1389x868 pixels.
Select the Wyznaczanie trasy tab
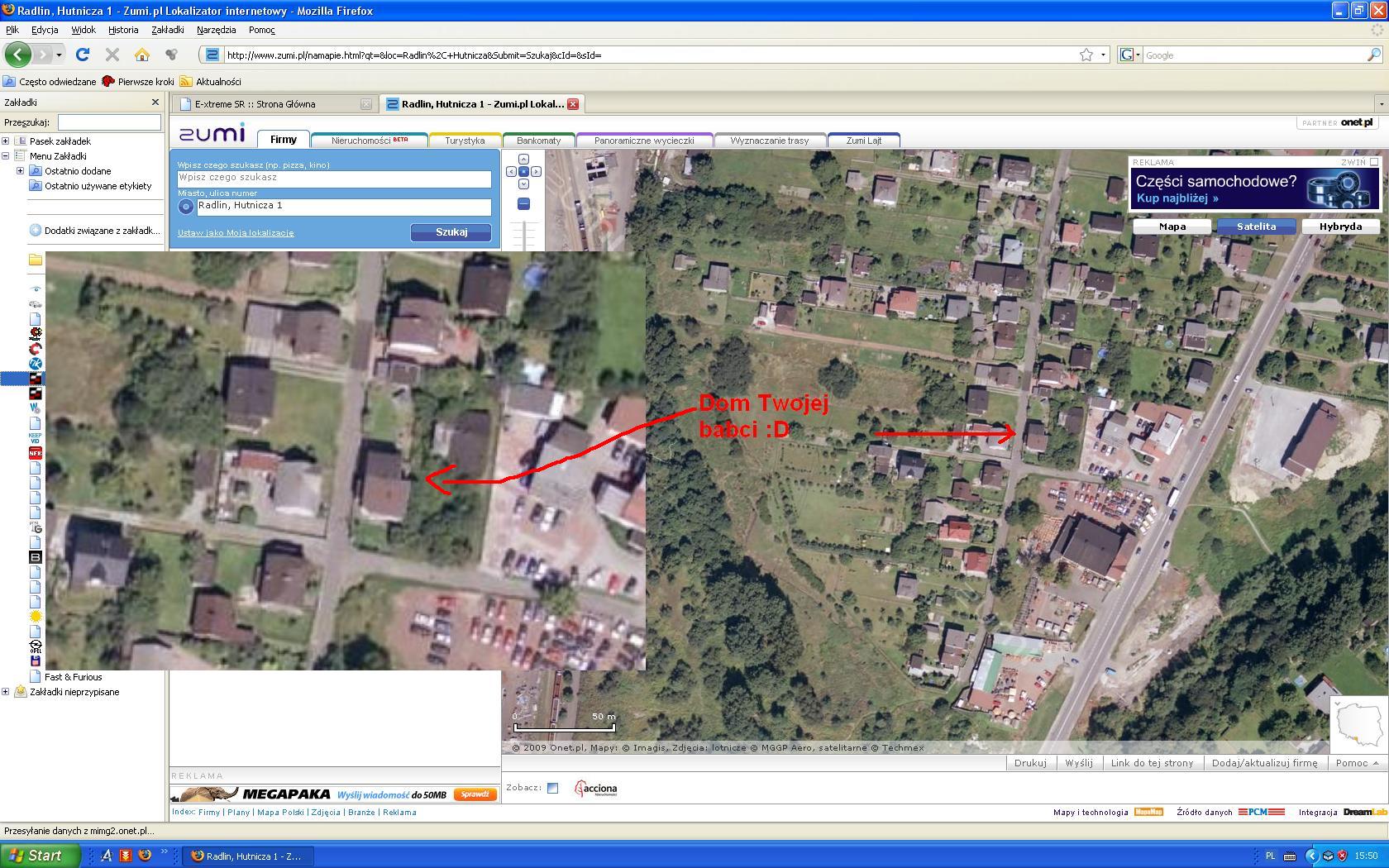(x=770, y=141)
